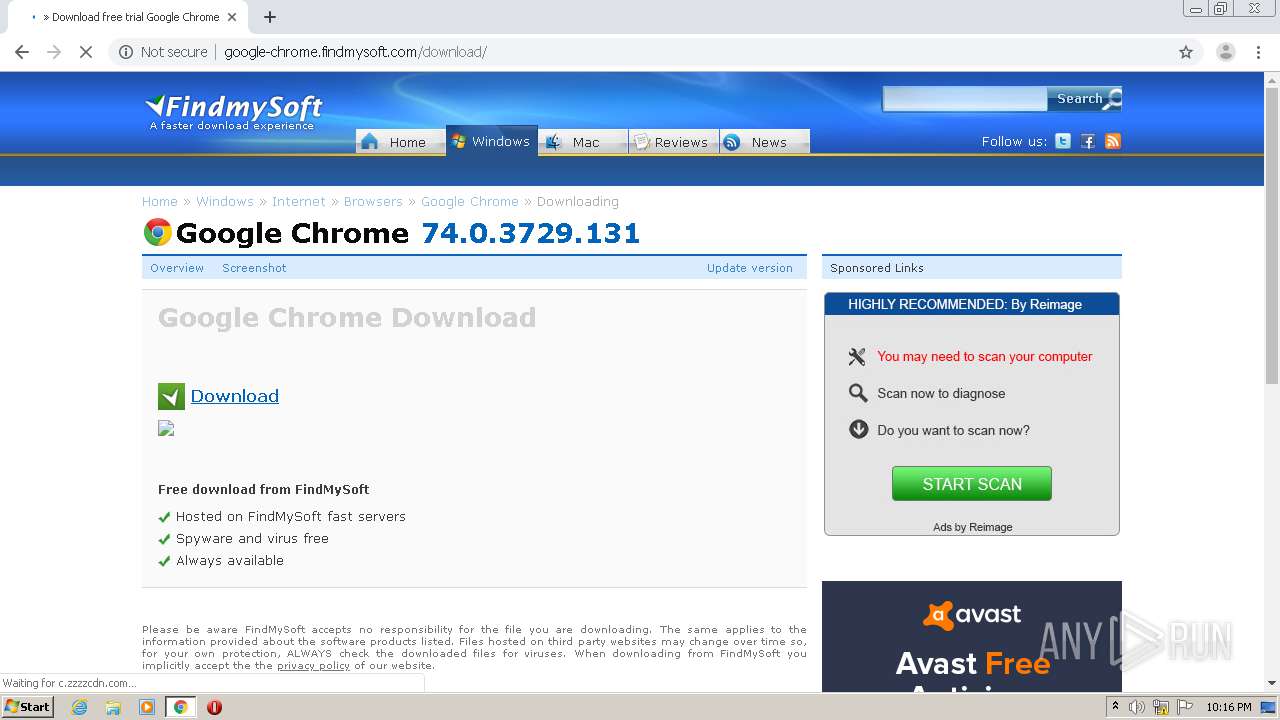Image resolution: width=1280 pixels, height=720 pixels.
Task: Click the 'Browsers' breadcrumb link
Action: pos(373,201)
